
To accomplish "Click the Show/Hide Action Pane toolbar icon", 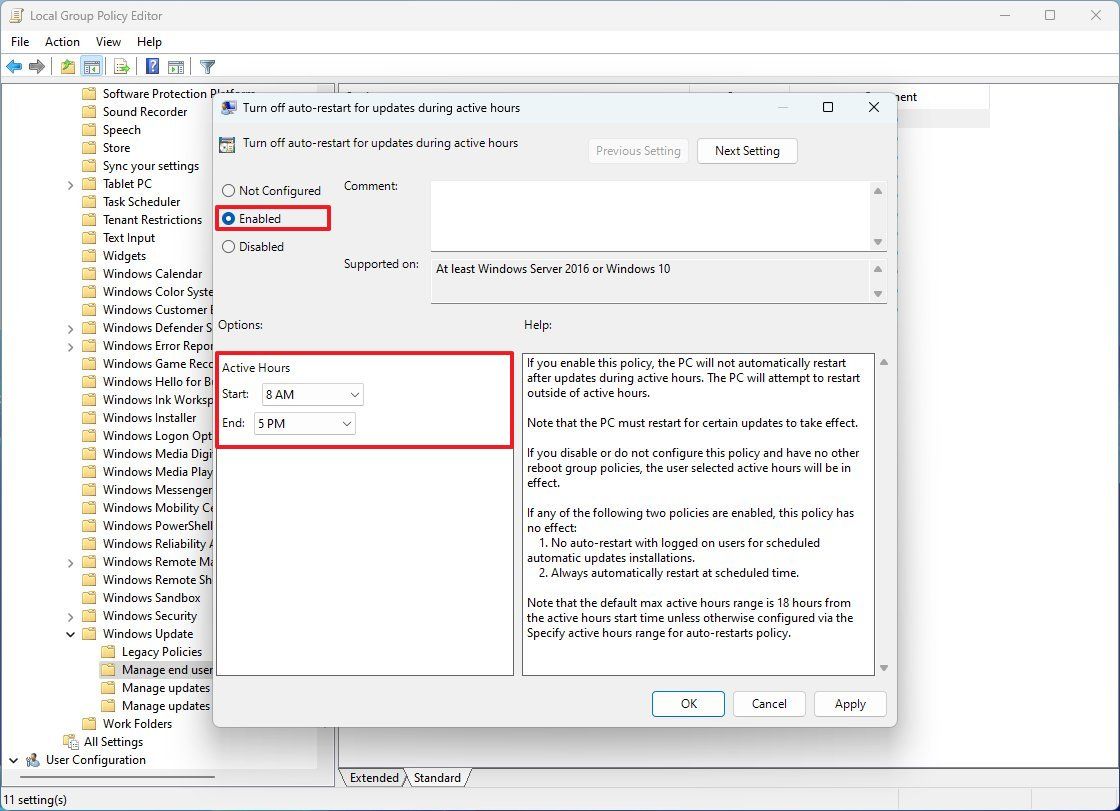I will (x=176, y=66).
